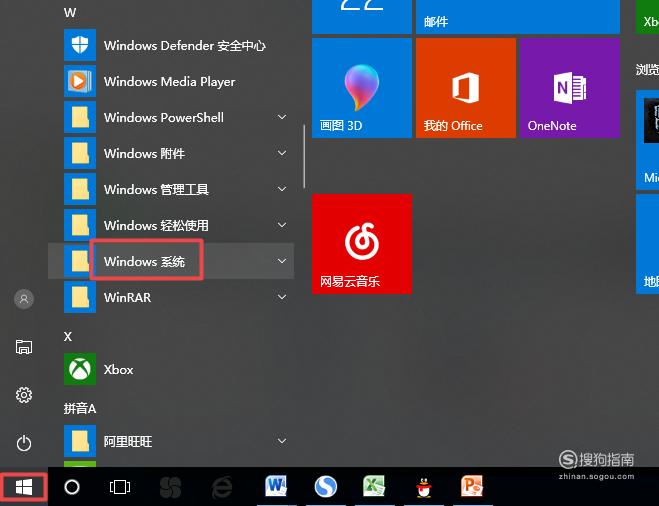Launch Windows Media Player icon
Image resolution: width=659 pixels, height=506 pixels.
point(80,81)
